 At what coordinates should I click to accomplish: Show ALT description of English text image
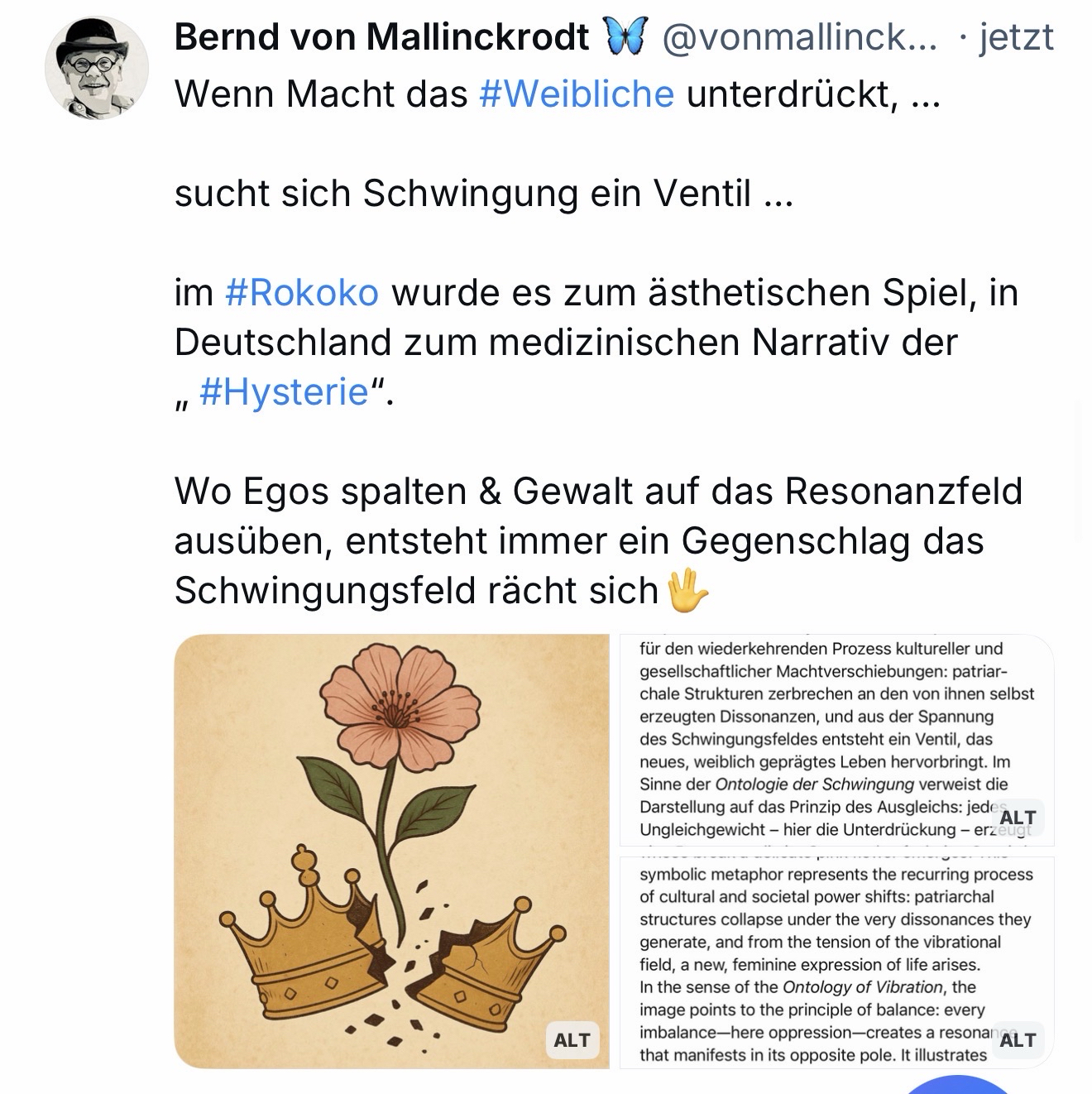pos(1017,1040)
